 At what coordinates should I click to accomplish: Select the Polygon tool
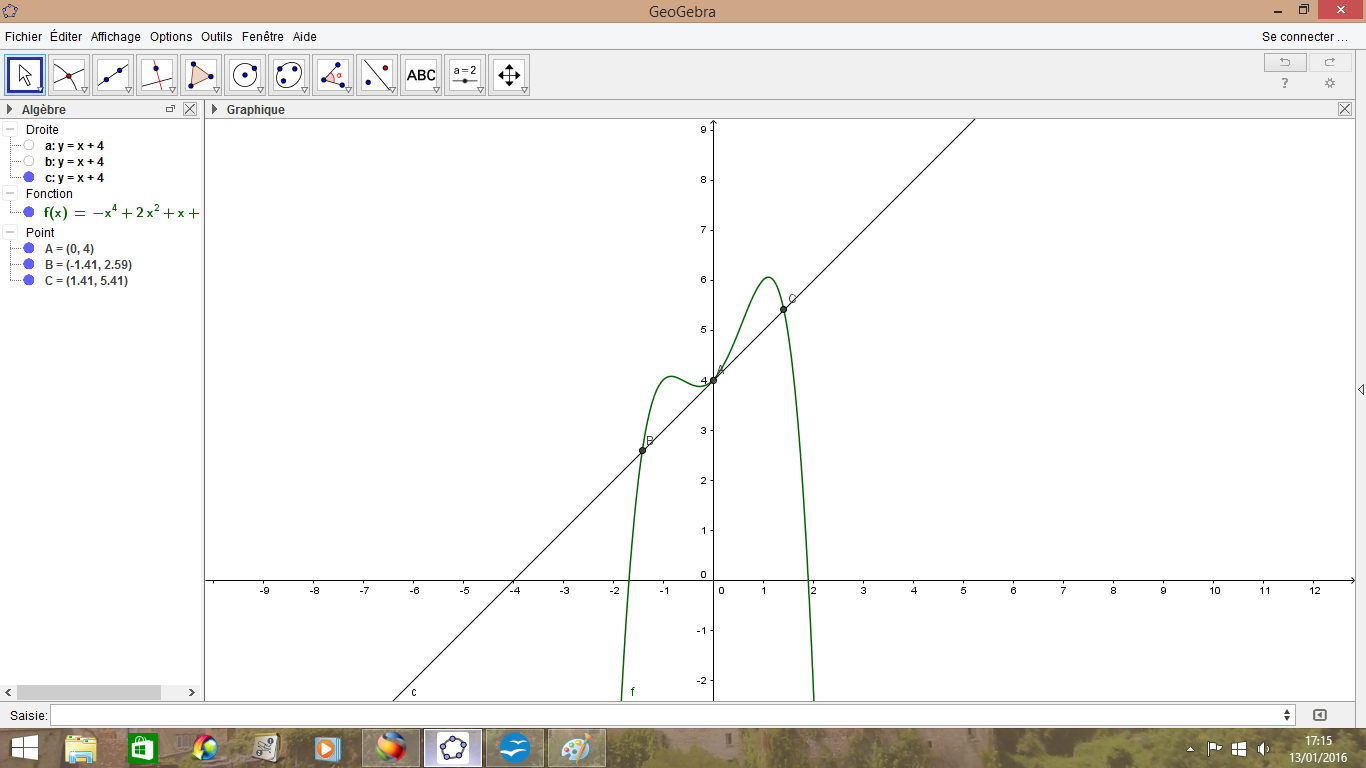(201, 75)
